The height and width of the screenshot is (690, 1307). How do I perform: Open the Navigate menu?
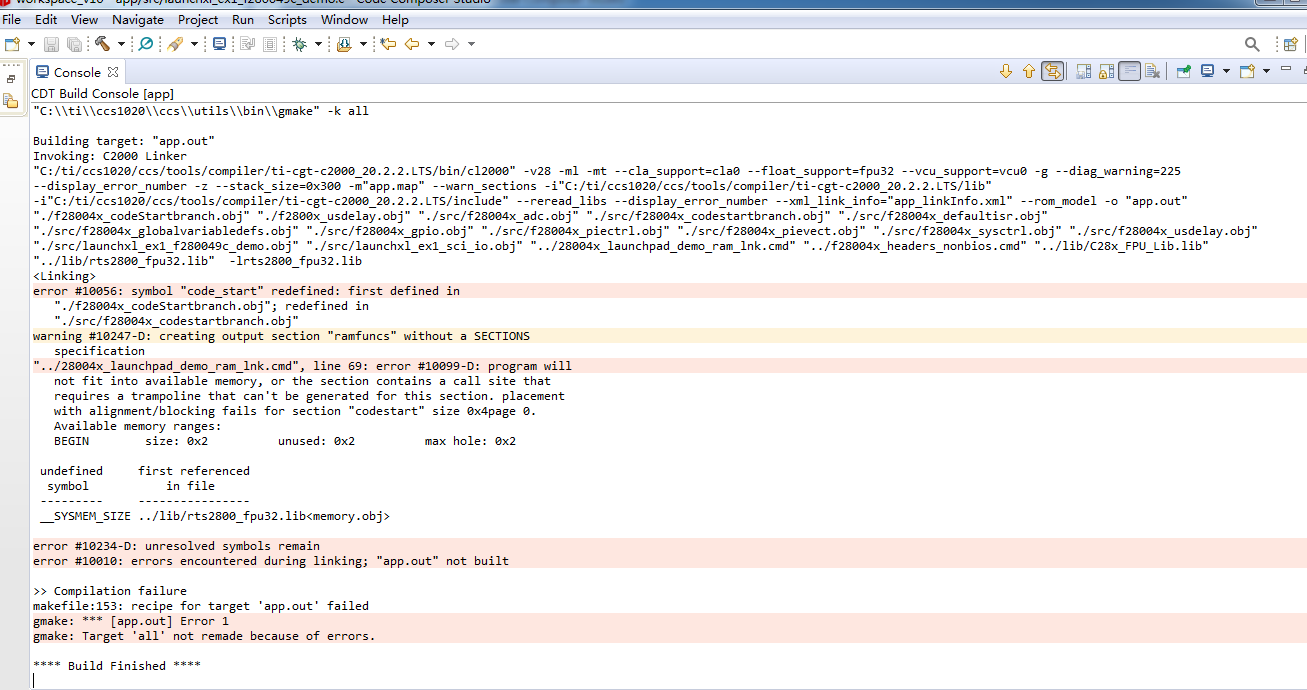click(x=138, y=19)
